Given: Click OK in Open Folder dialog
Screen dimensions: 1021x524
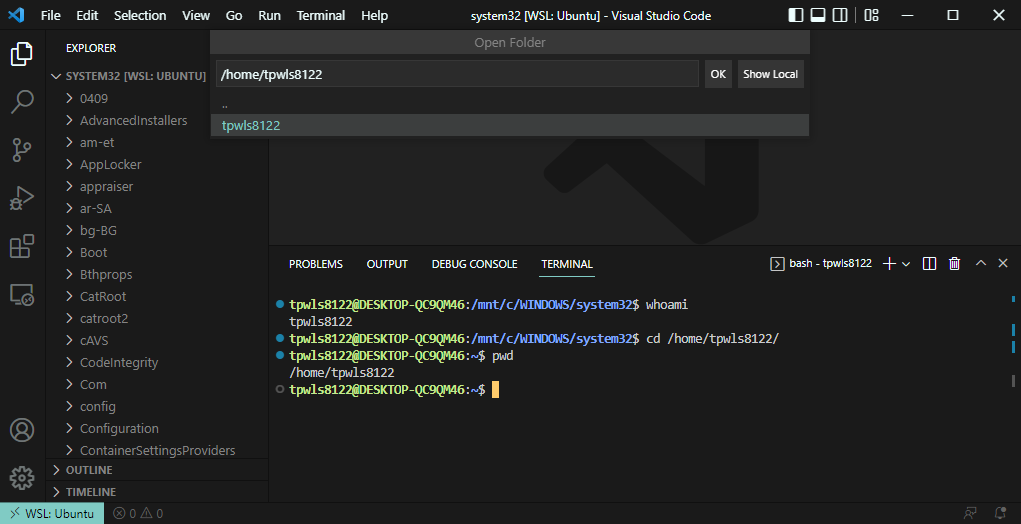Looking at the screenshot, I should (x=718, y=74).
